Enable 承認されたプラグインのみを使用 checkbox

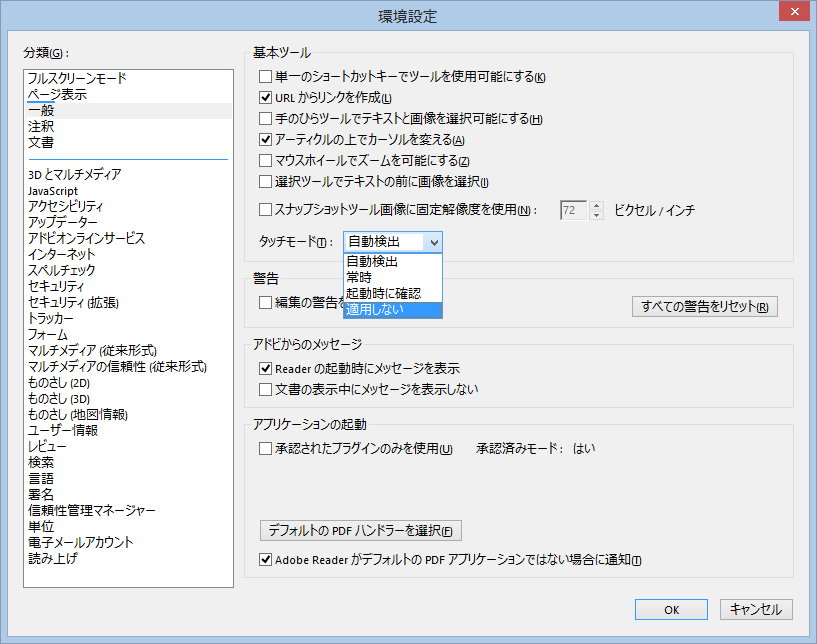click(x=266, y=449)
